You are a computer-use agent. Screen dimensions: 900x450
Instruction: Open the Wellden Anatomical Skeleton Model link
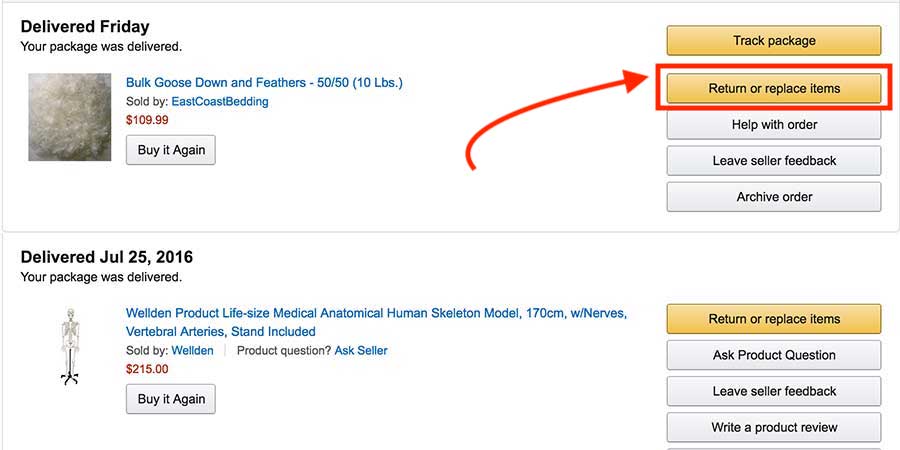(376, 322)
